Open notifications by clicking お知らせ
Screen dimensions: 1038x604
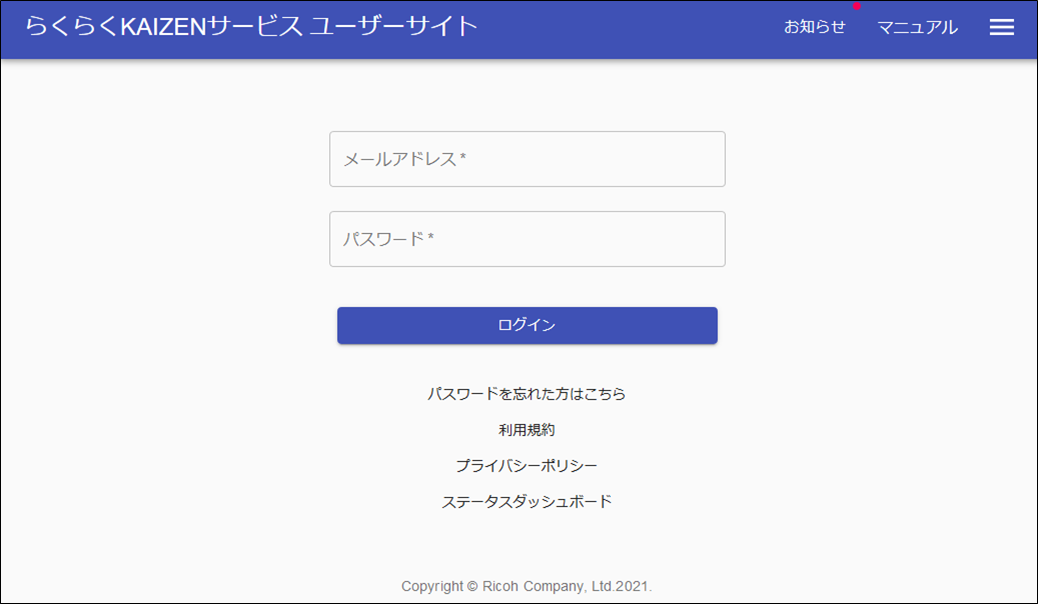point(815,27)
